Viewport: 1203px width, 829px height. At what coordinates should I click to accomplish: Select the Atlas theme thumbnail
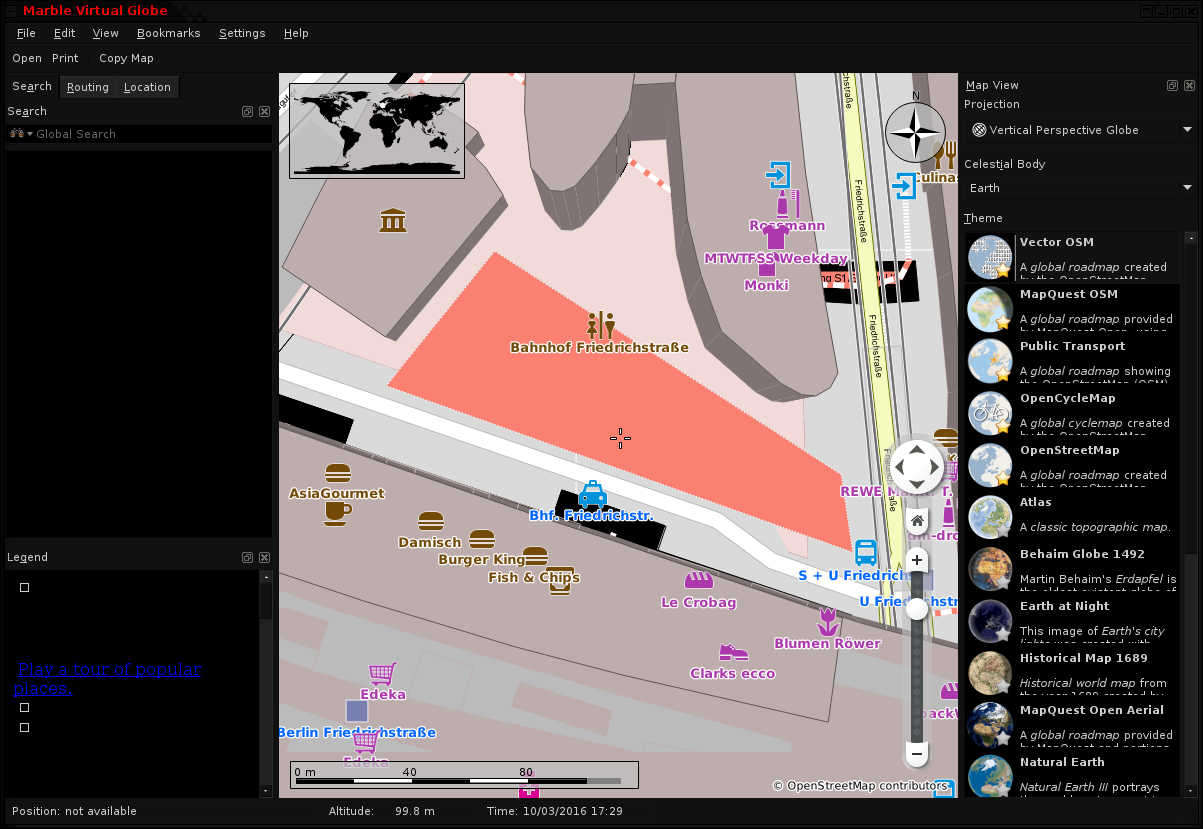[x=991, y=515]
